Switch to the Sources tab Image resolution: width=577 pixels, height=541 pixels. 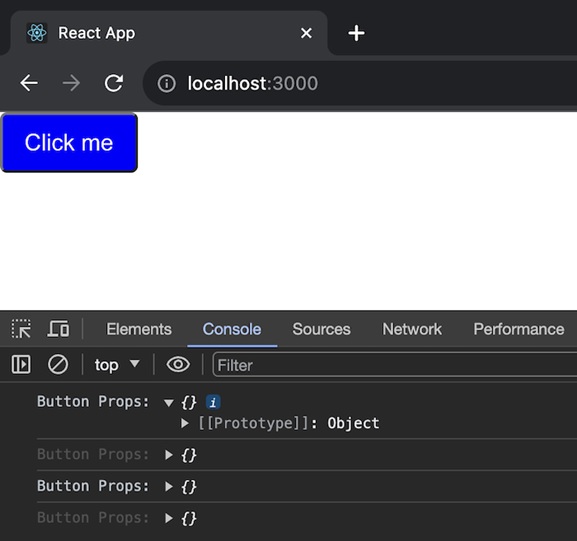tap(321, 329)
